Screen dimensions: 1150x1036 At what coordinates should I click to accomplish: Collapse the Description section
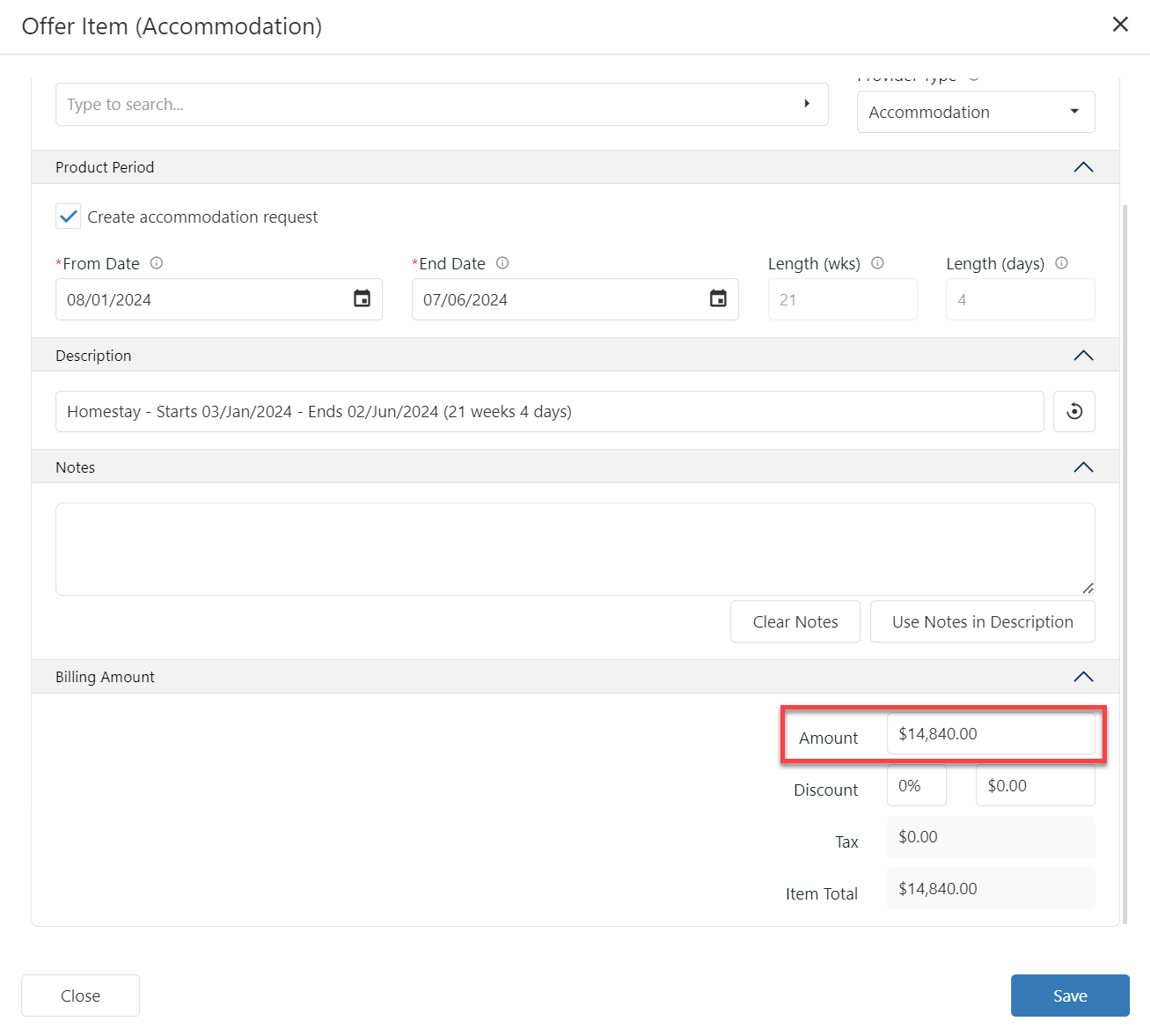[x=1083, y=356]
